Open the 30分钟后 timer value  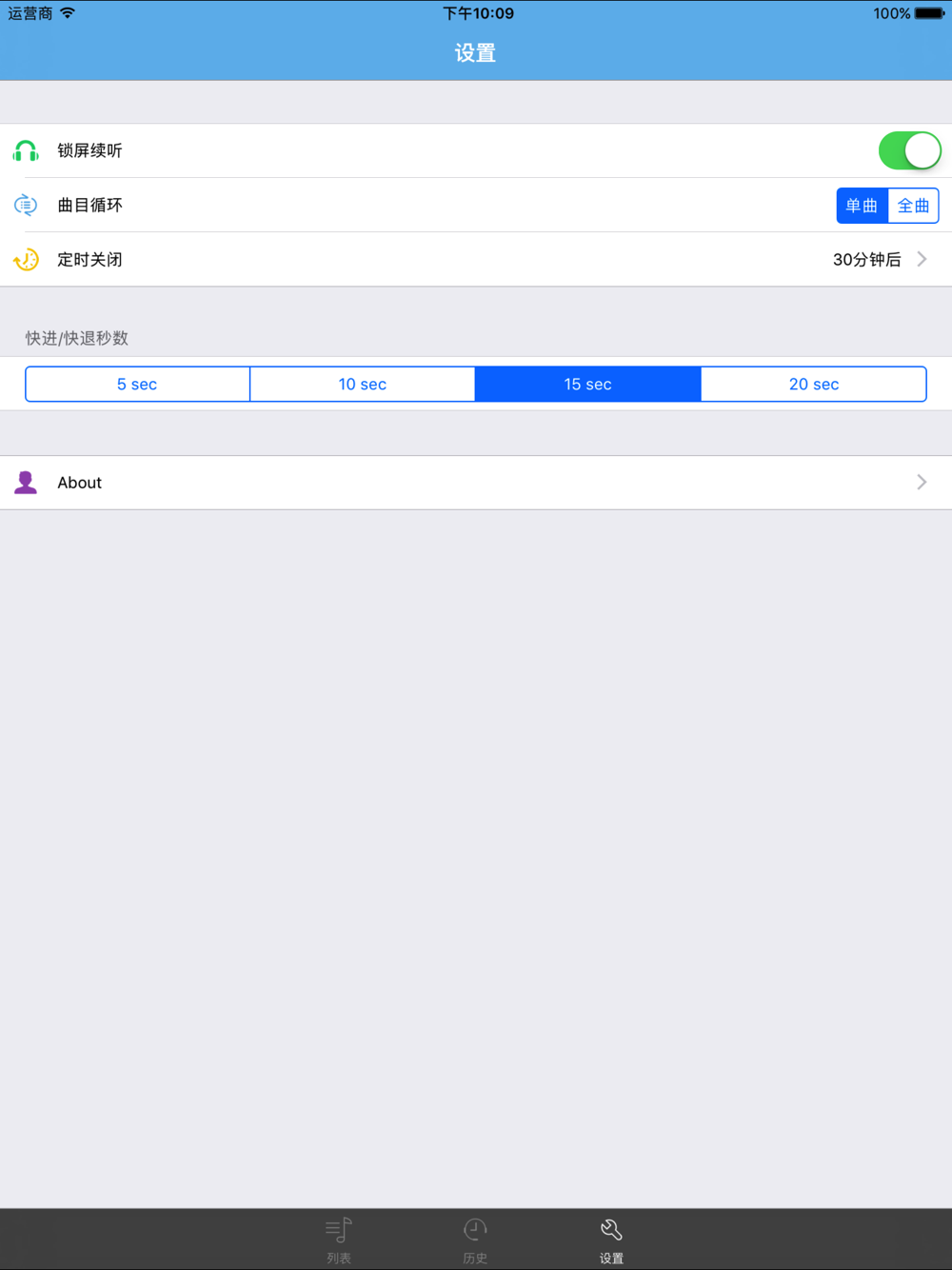click(x=866, y=260)
